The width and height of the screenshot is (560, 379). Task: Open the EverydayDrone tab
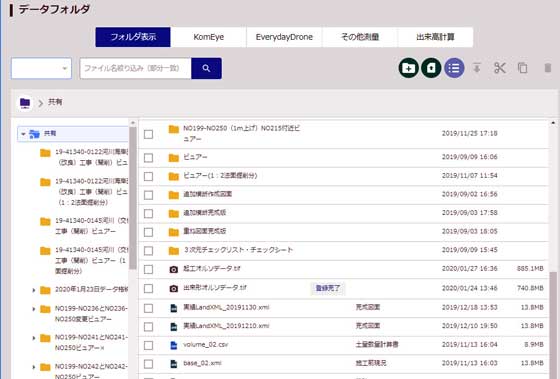tap(284, 37)
